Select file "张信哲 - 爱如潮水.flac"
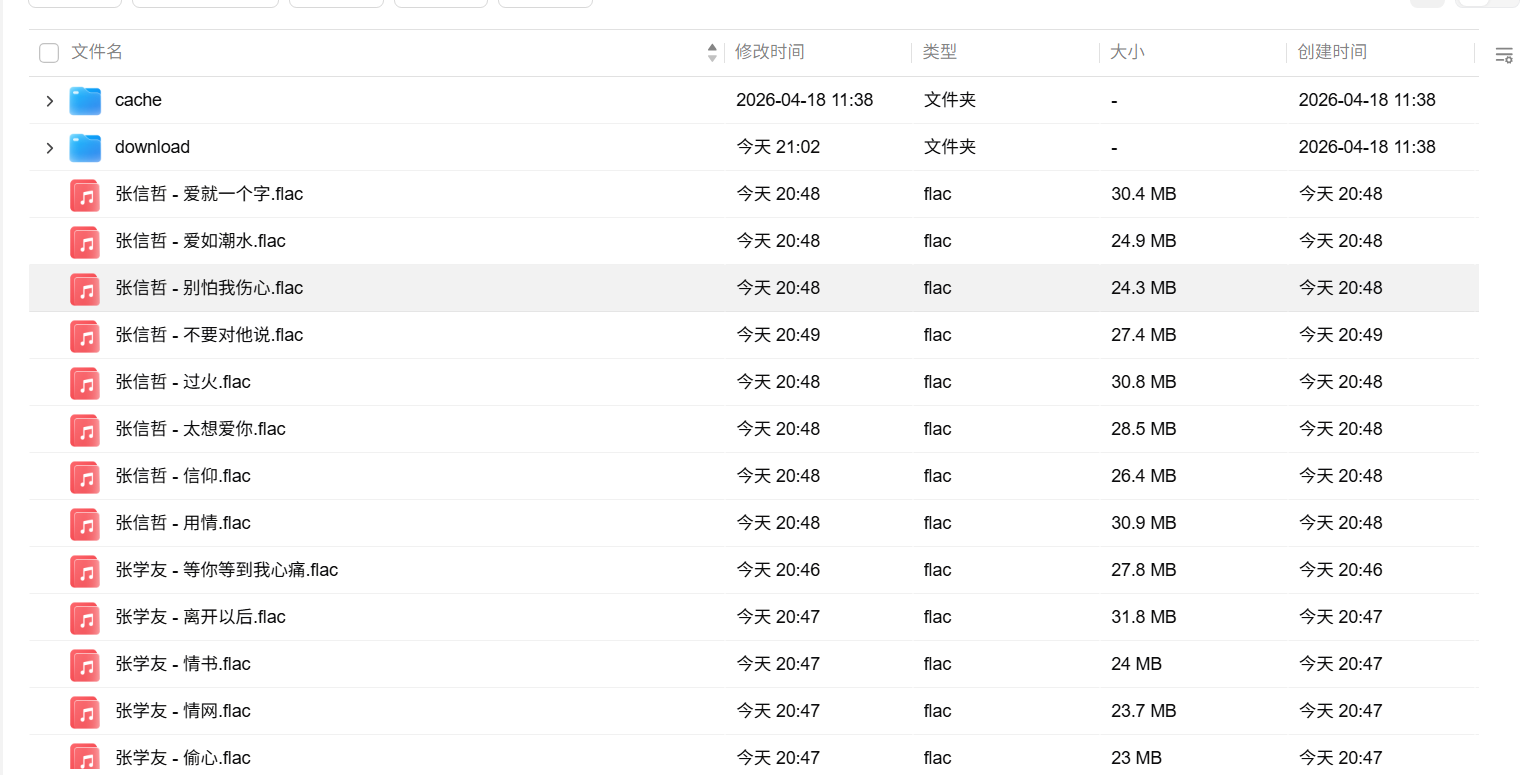Image resolution: width=1535 pixels, height=775 pixels. click(201, 241)
